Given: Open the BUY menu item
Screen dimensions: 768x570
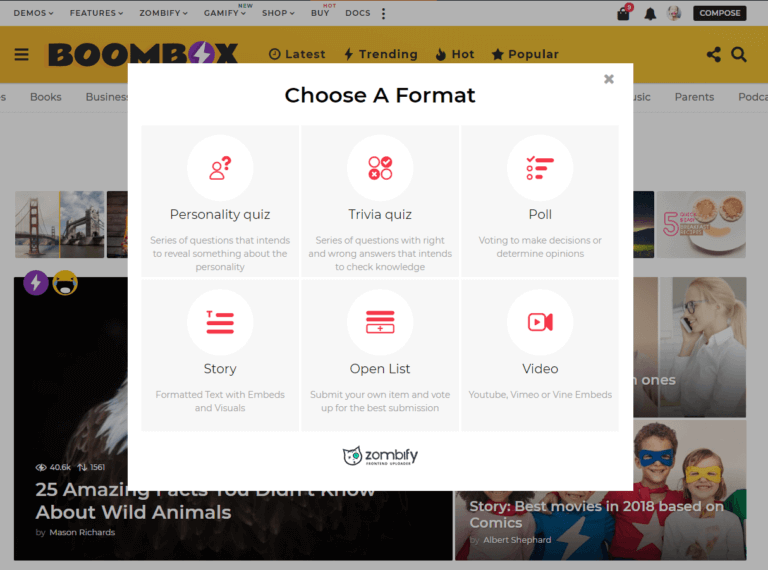Looking at the screenshot, I should point(320,13).
